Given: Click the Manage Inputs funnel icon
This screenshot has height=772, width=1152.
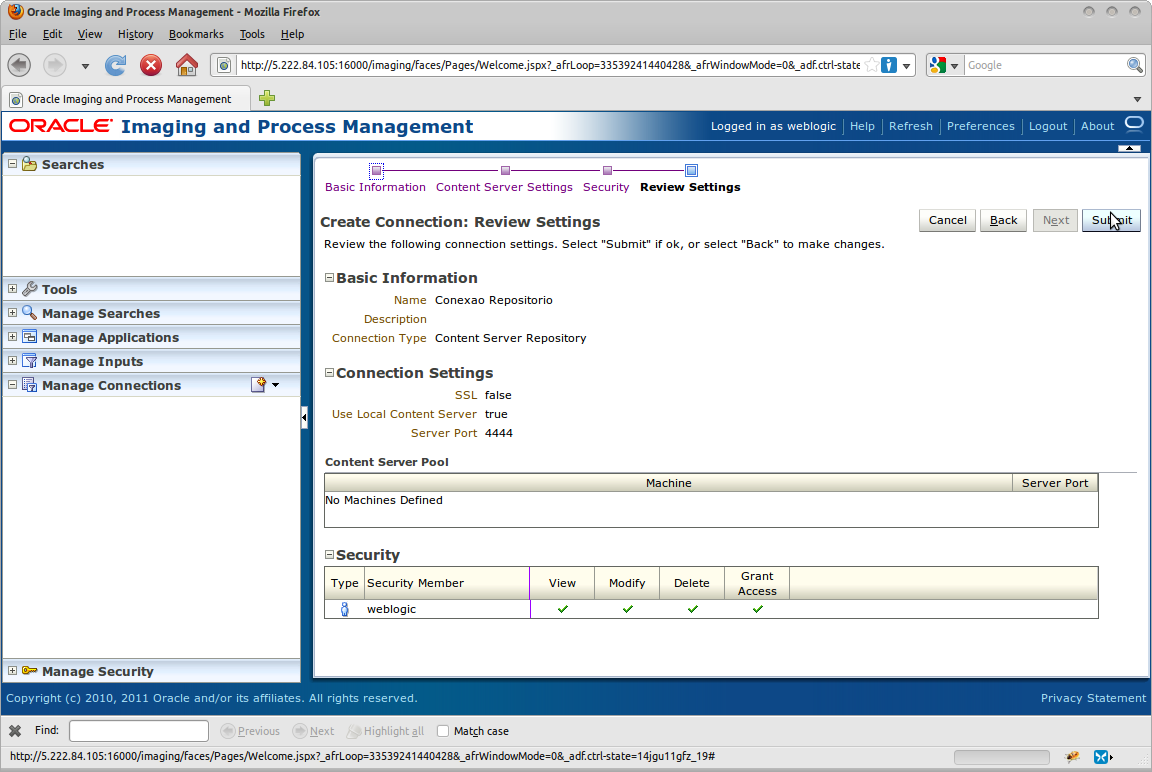Looking at the screenshot, I should click(29, 361).
